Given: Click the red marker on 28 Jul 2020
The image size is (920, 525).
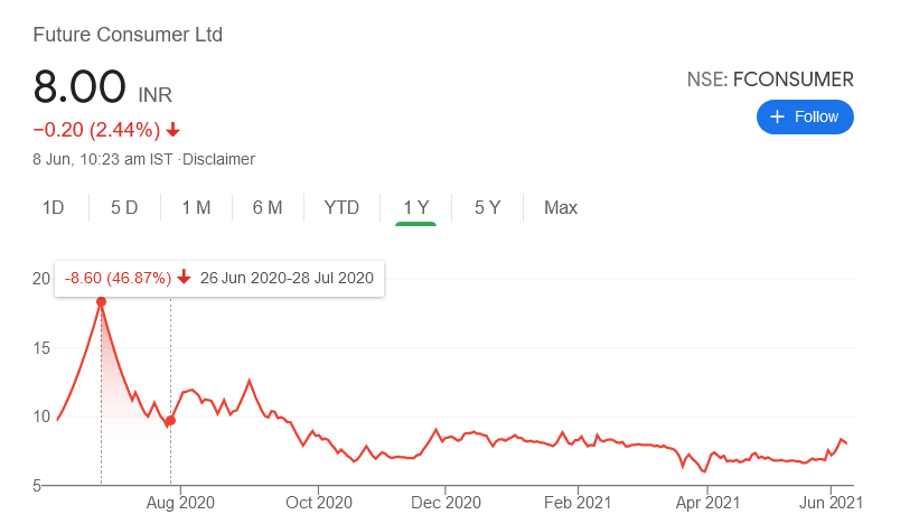Looking at the screenshot, I should pyautogui.click(x=171, y=421).
